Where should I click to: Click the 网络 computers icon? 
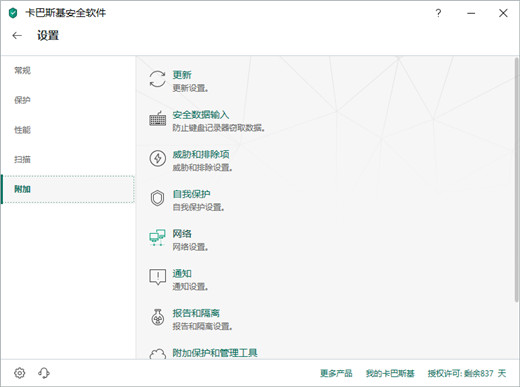[157, 238]
